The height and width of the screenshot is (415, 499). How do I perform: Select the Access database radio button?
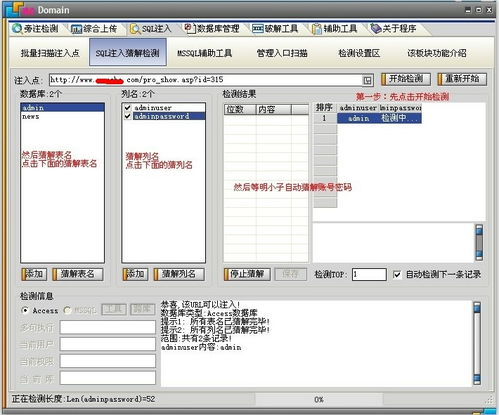click(25, 310)
